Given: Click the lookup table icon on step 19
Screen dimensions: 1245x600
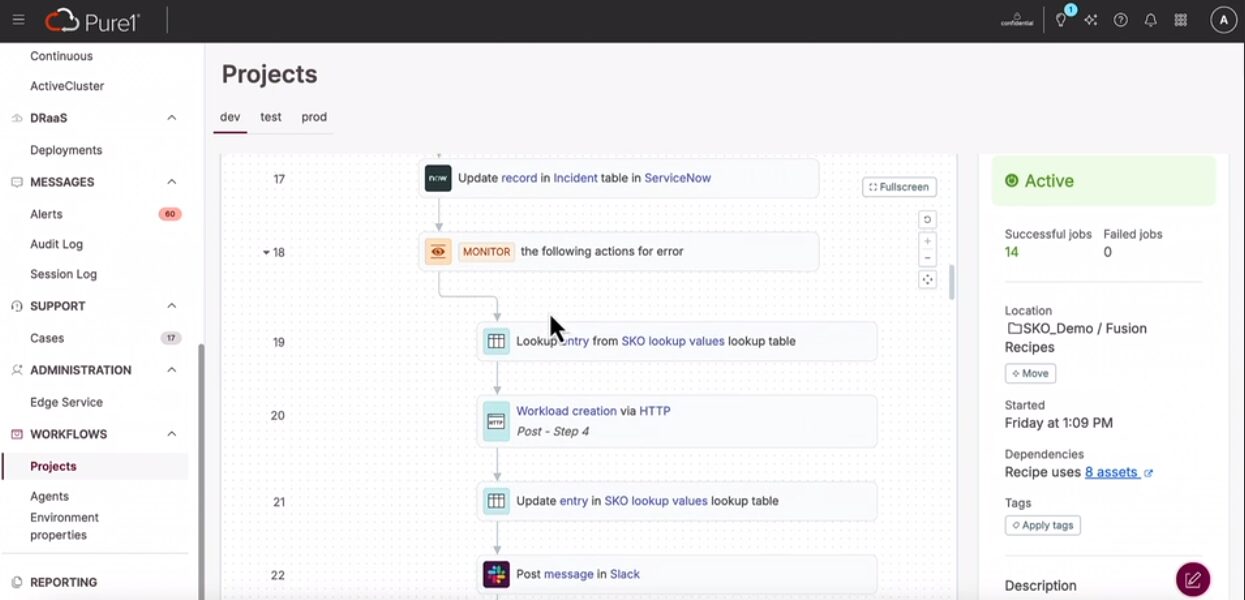Looking at the screenshot, I should pos(496,341).
